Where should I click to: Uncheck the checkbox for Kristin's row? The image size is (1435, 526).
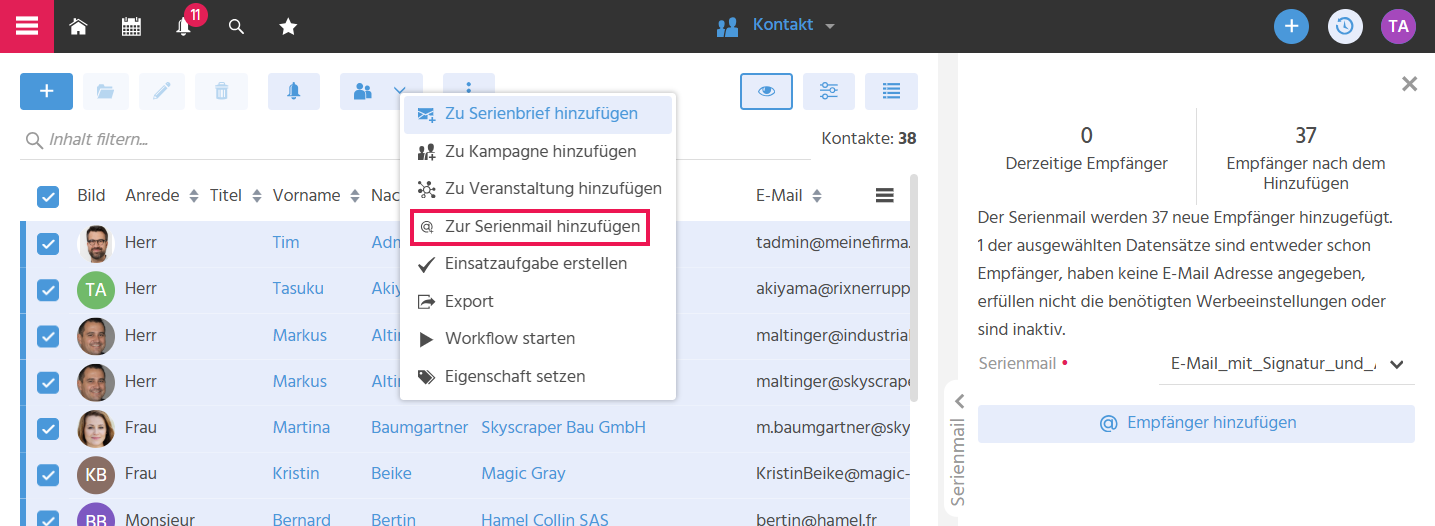click(48, 474)
